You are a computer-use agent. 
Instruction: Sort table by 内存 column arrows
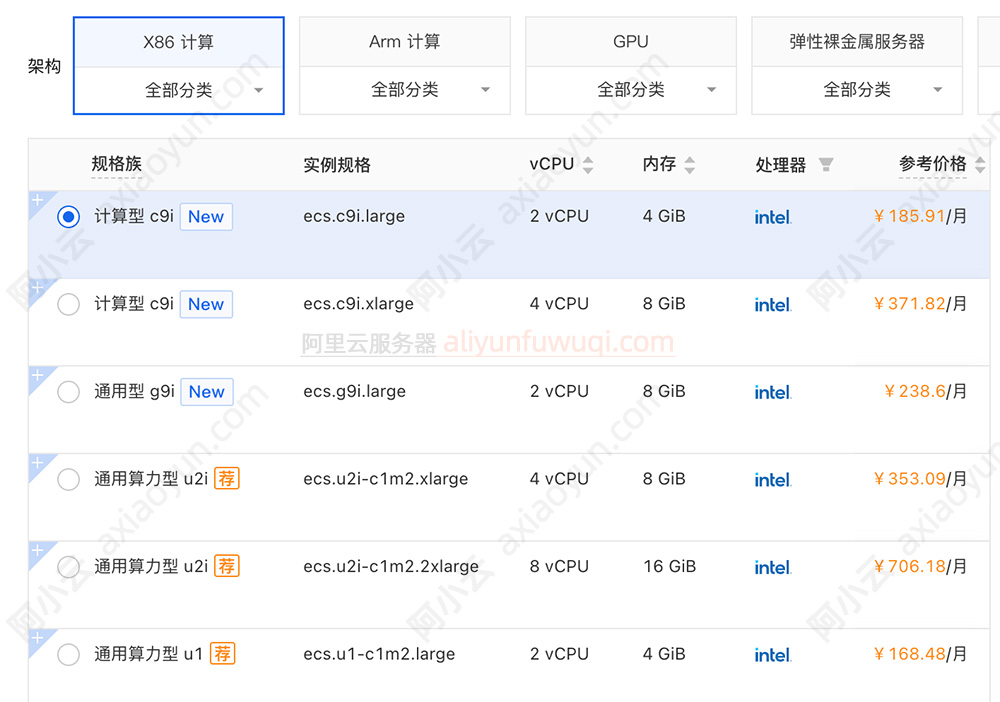pos(689,165)
